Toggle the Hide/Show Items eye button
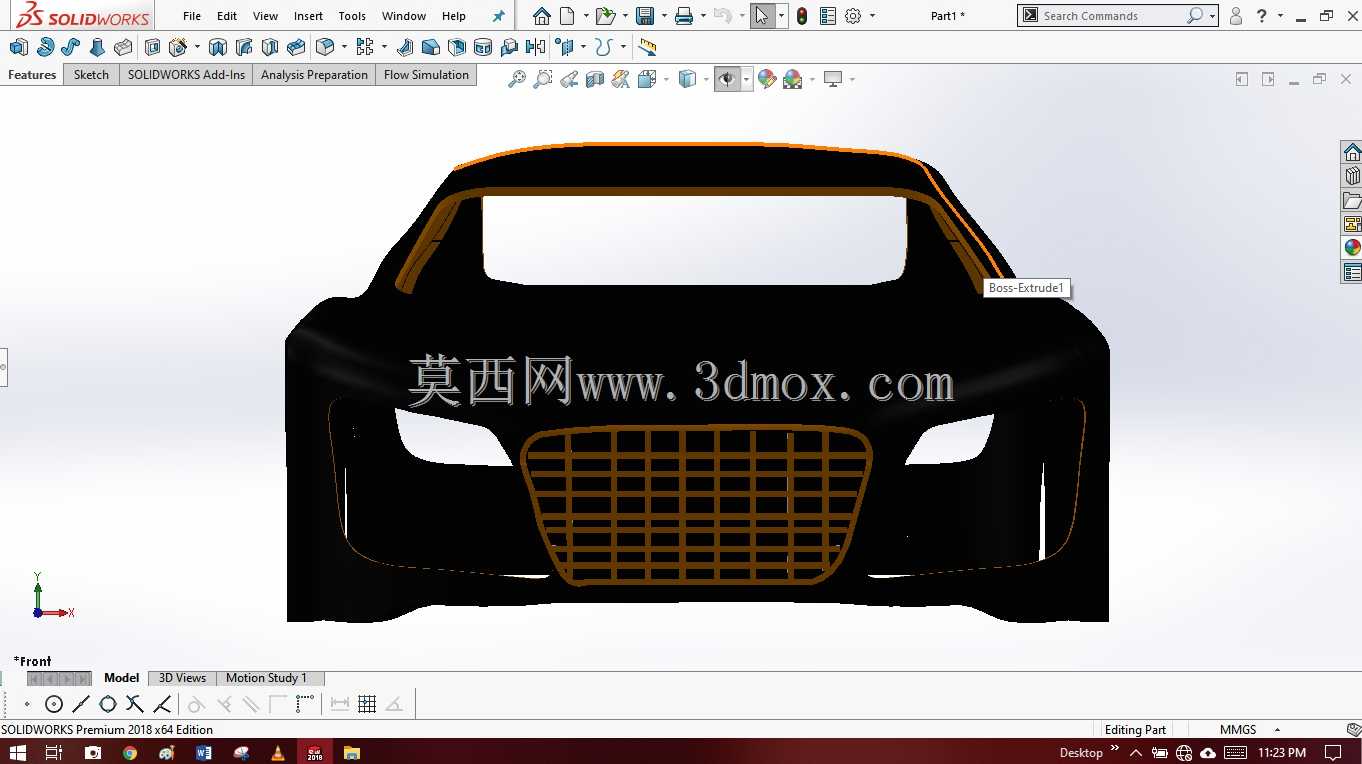Screen dimensions: 1362x764 (x=727, y=79)
